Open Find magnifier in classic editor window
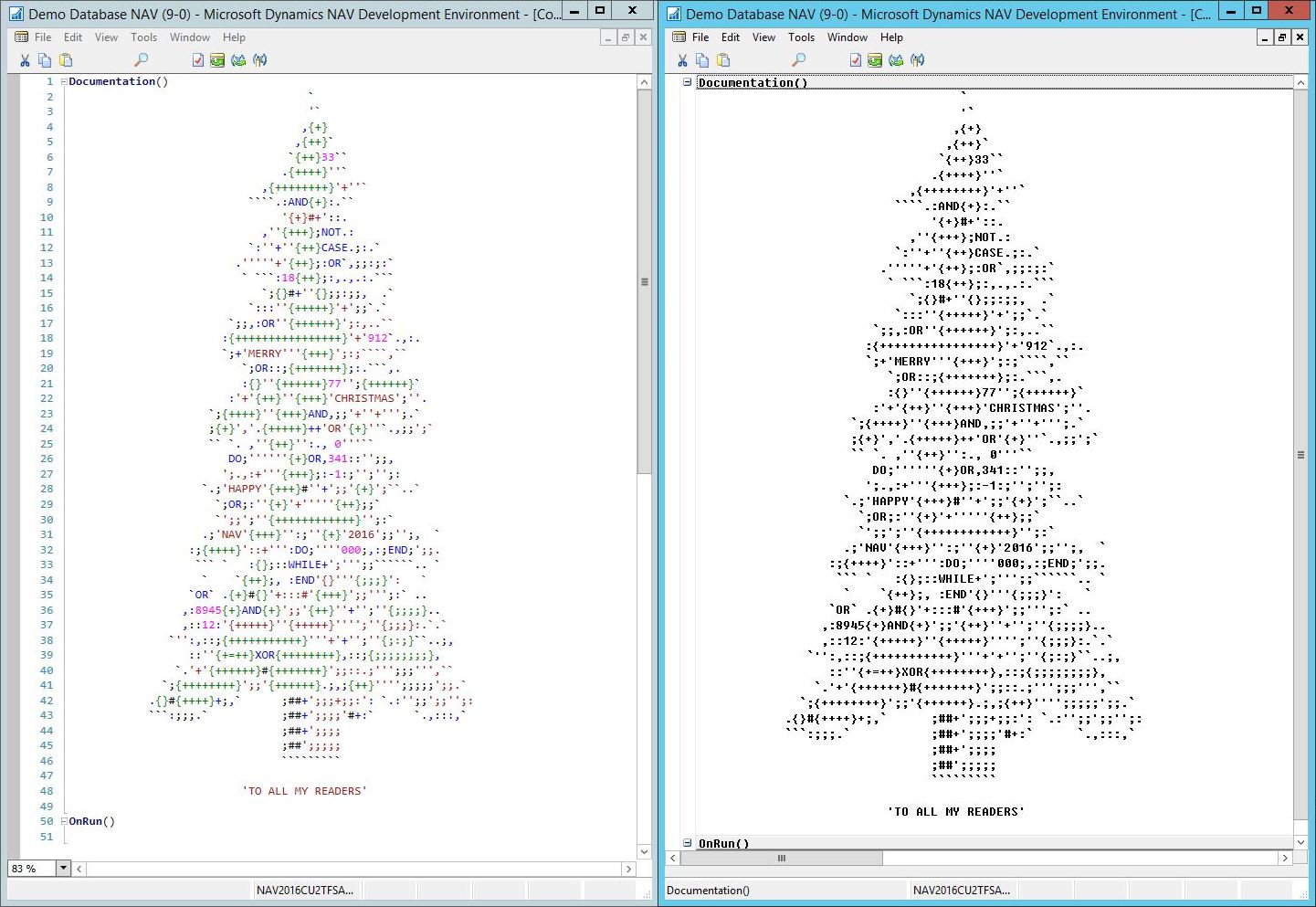This screenshot has height=907, width=1316. 798,60
